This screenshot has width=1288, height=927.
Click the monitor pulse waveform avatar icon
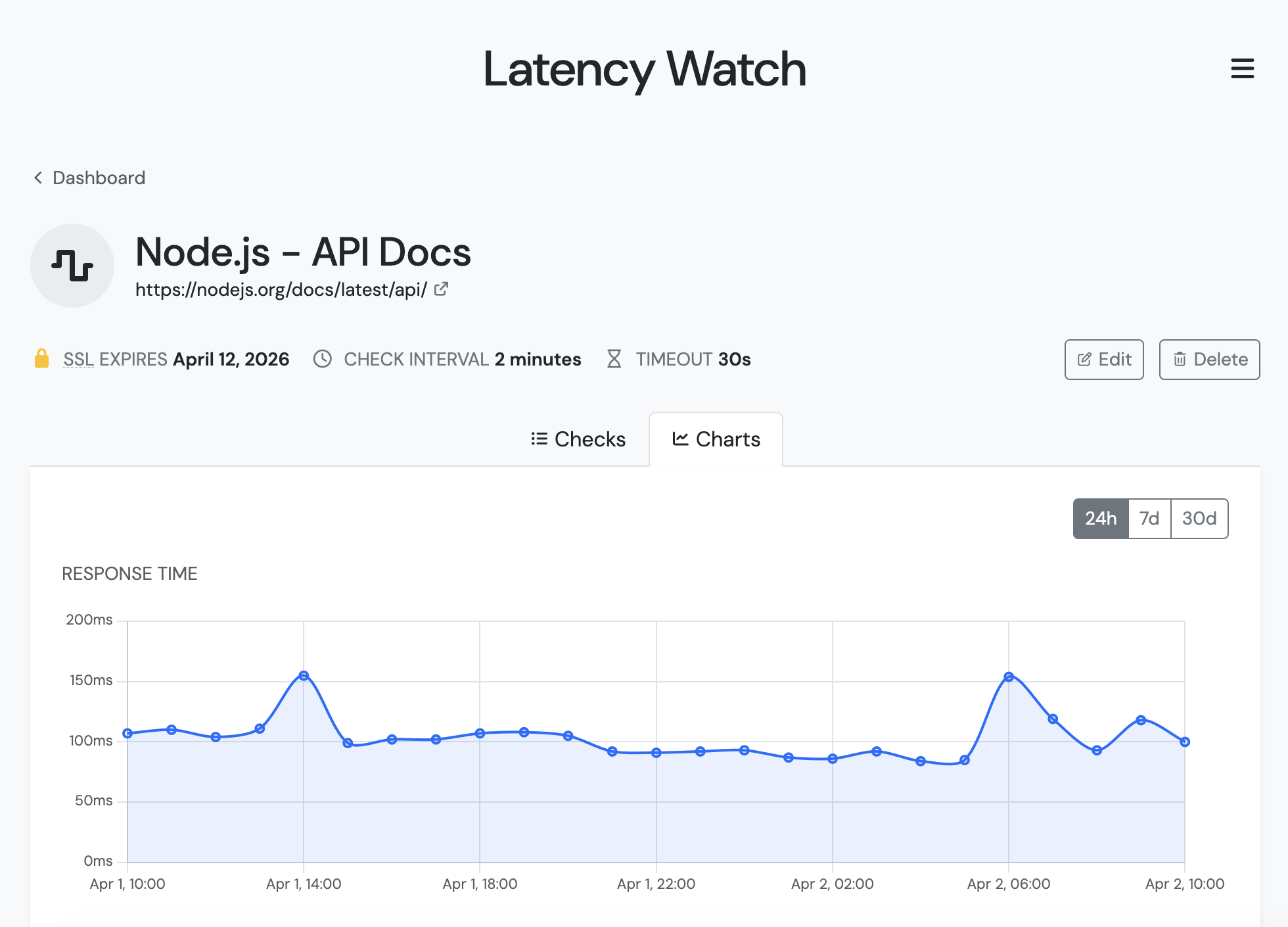(72, 266)
